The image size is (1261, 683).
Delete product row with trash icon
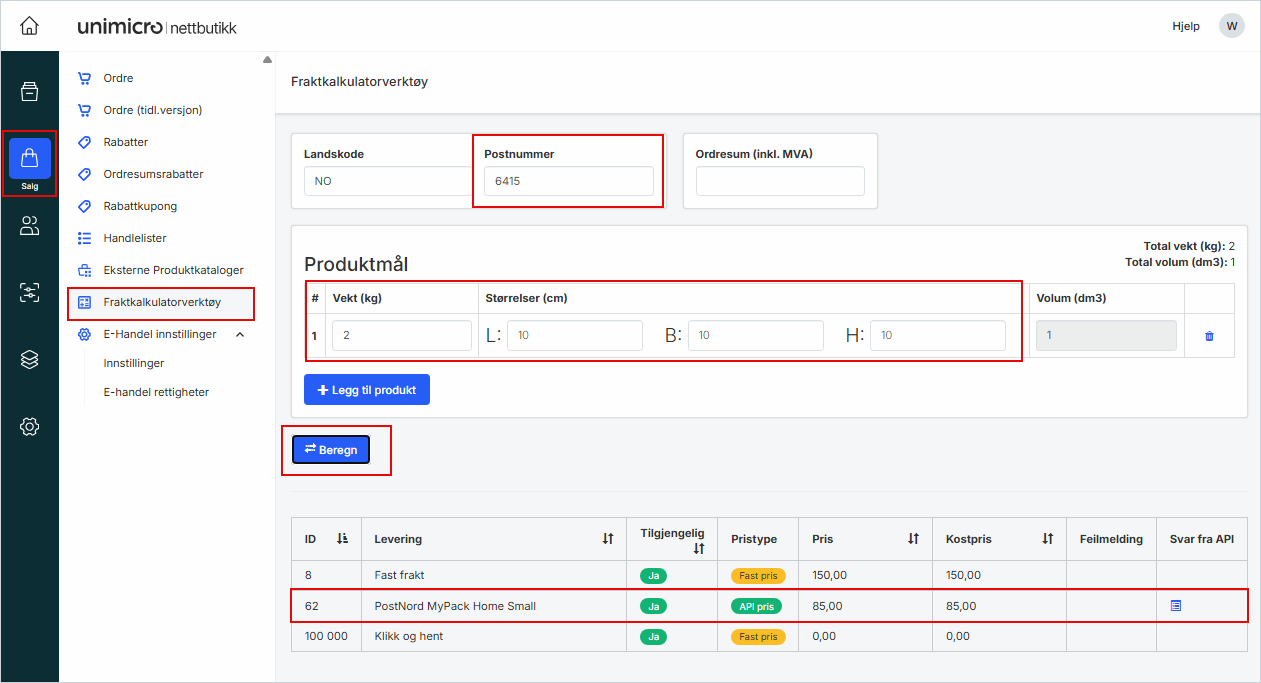[1209, 336]
